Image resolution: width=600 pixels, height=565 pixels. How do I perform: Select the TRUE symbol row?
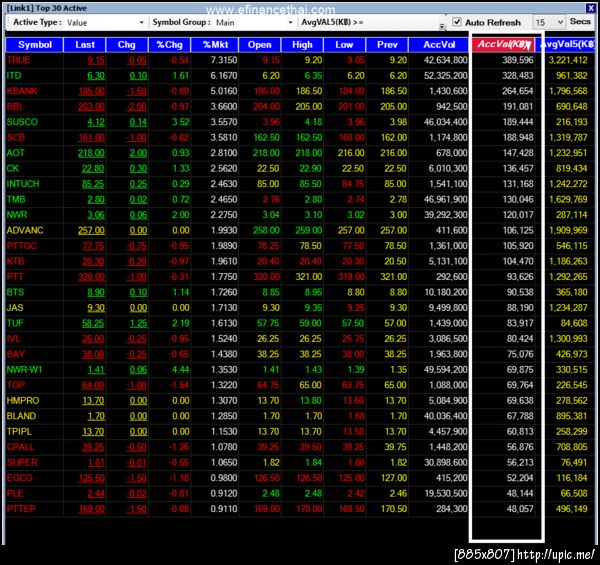click(300, 60)
